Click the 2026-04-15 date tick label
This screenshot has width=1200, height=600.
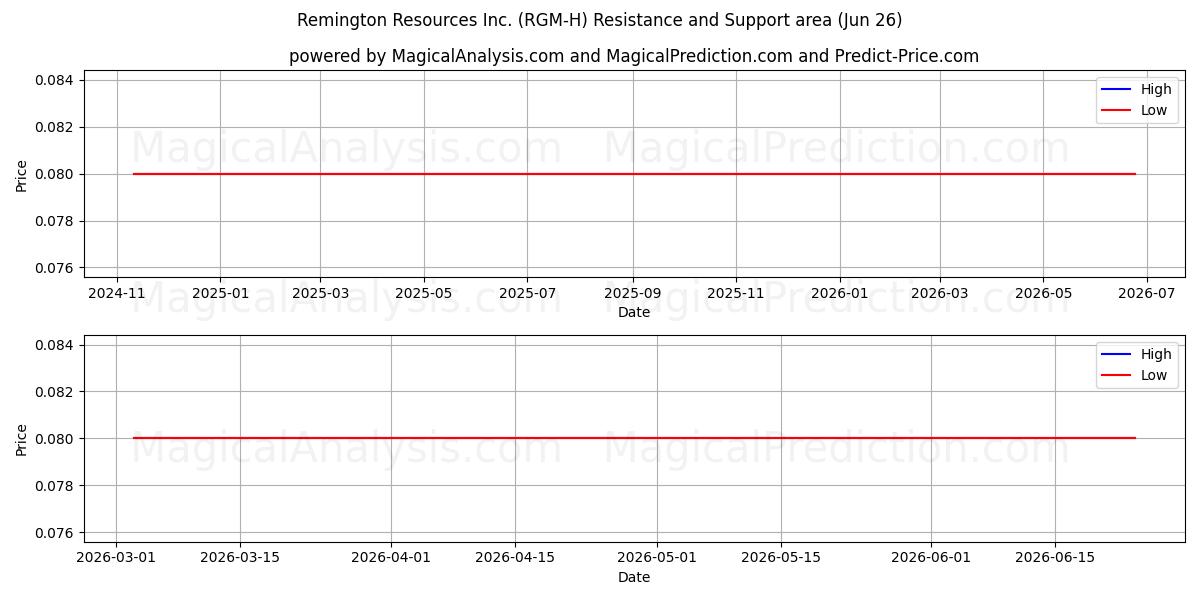(515, 560)
